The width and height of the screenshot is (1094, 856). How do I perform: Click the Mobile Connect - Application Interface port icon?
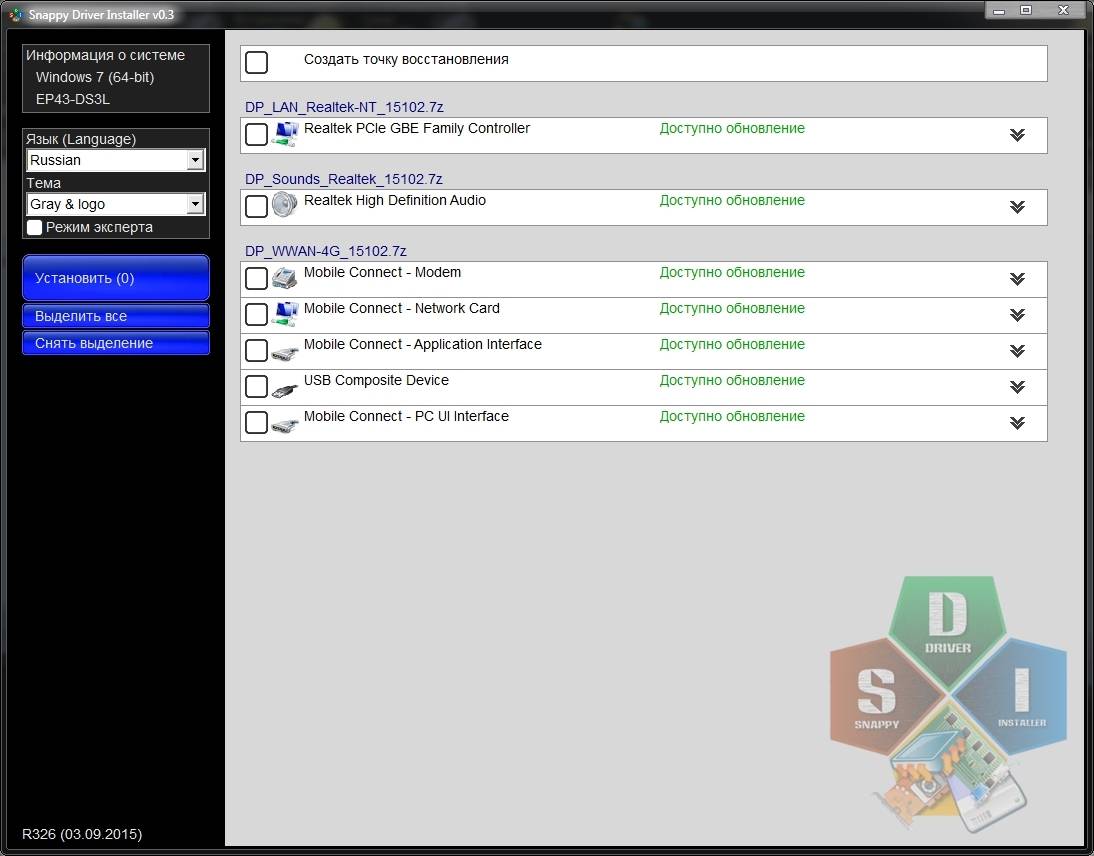(285, 352)
